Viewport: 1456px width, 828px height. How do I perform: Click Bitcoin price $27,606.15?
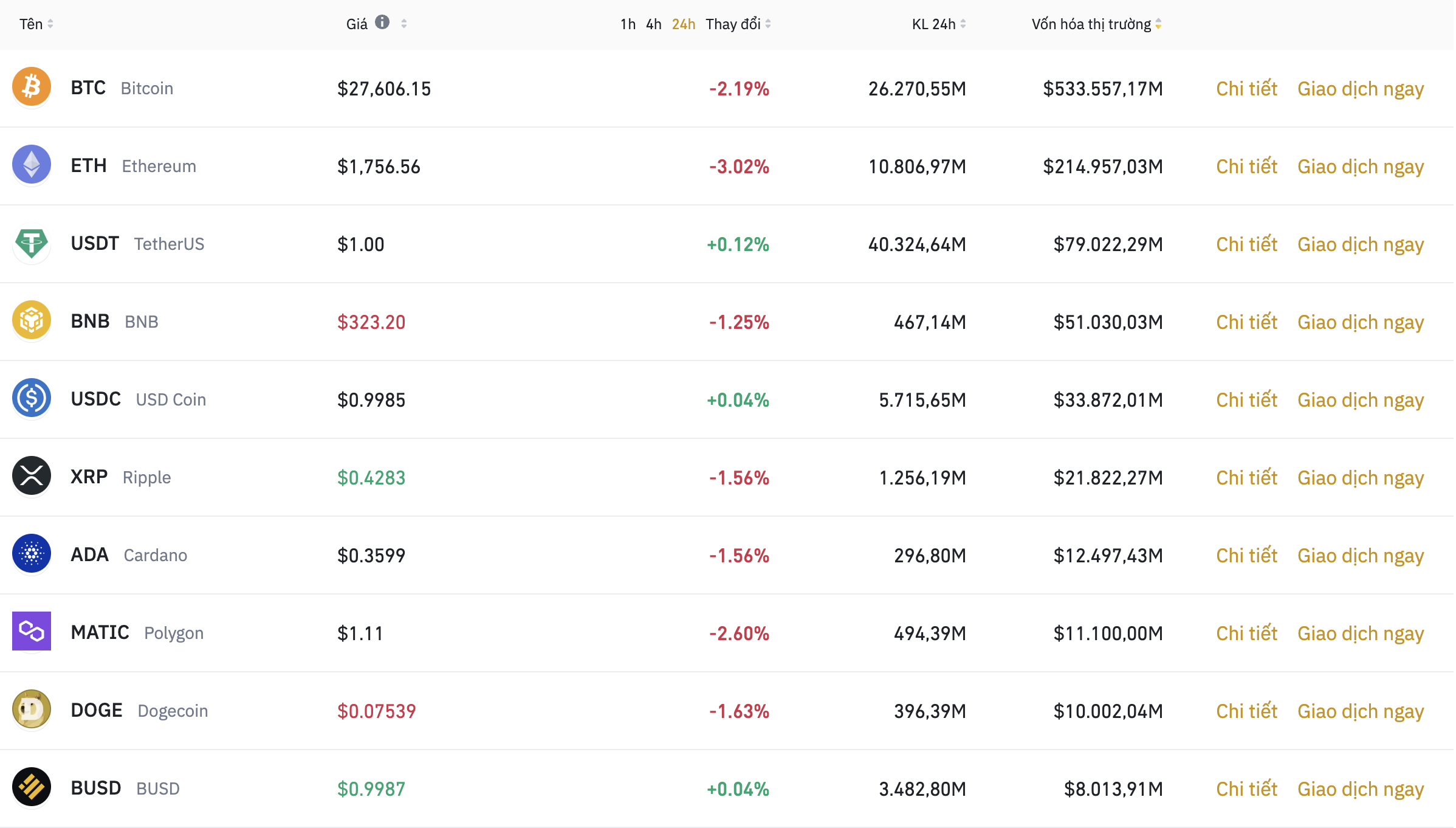point(384,89)
